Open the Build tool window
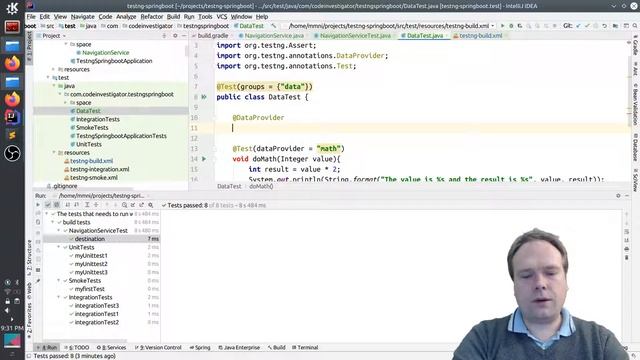This screenshot has width=640, height=360. coord(277,347)
